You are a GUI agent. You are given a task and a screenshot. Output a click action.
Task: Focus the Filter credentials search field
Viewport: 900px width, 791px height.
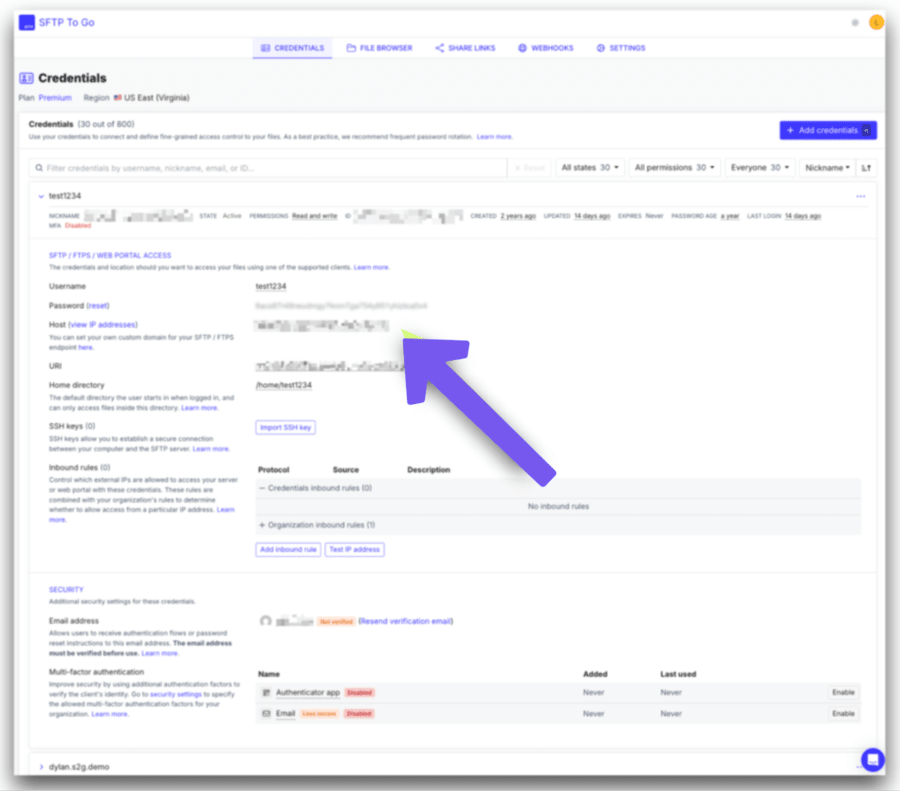(270, 168)
